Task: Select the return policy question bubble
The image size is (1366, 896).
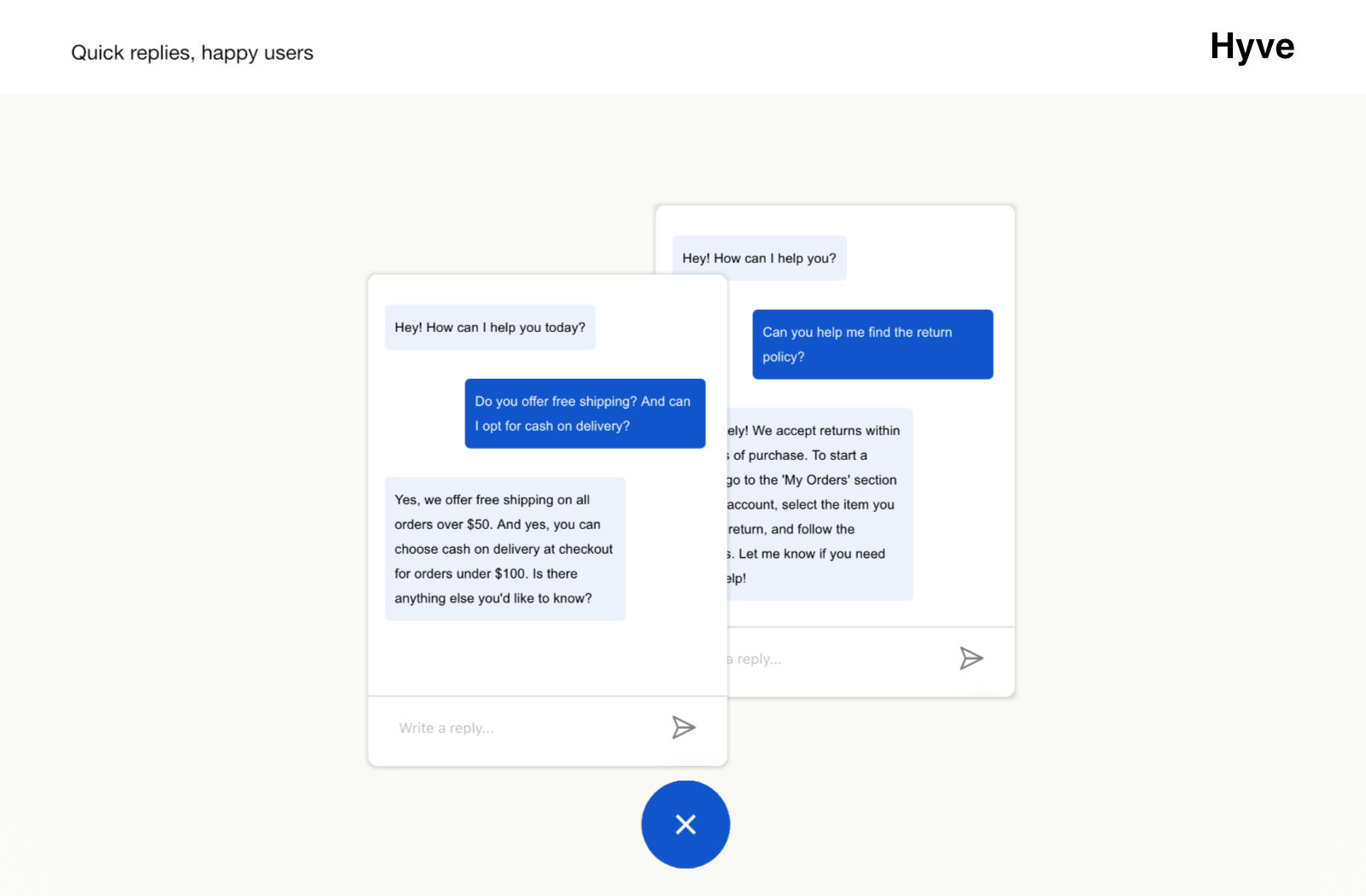Action: (x=873, y=344)
